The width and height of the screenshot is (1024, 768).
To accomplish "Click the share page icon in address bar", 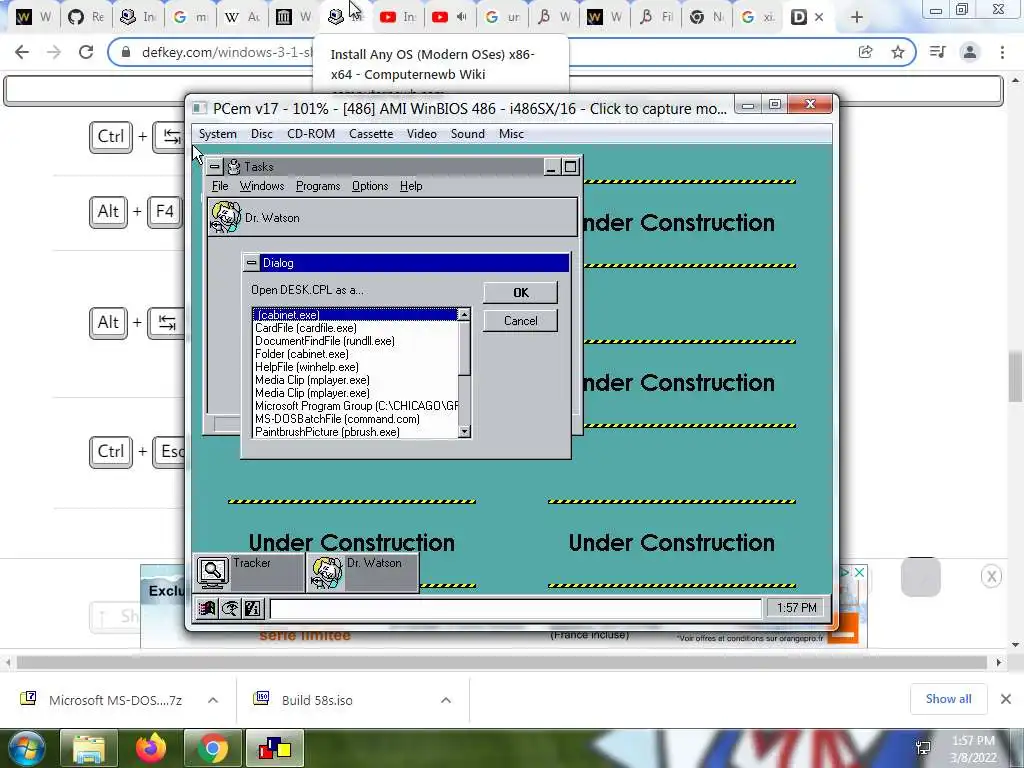I will 865,52.
